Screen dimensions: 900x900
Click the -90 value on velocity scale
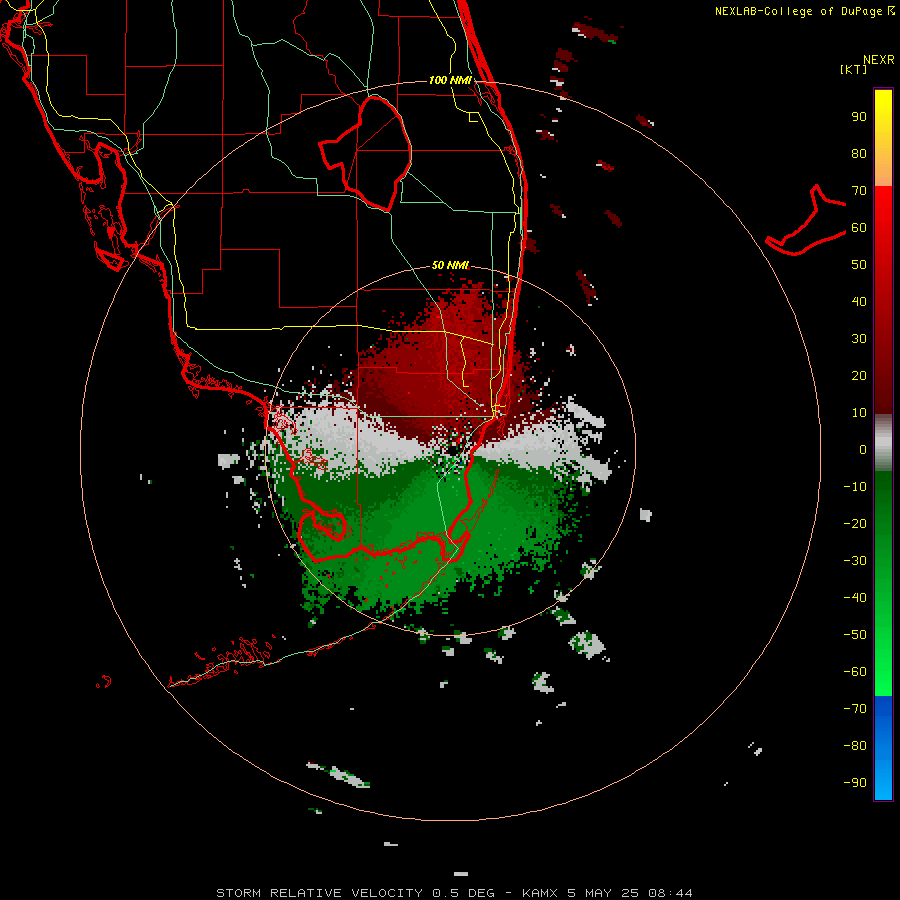point(855,783)
